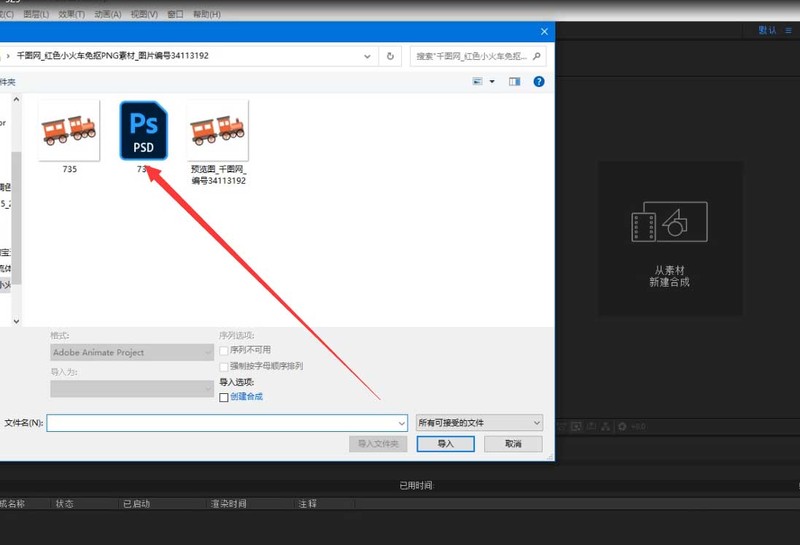Image resolution: width=800 pixels, height=545 pixels.
Task: Click the change view layout icon
Action: tap(478, 82)
